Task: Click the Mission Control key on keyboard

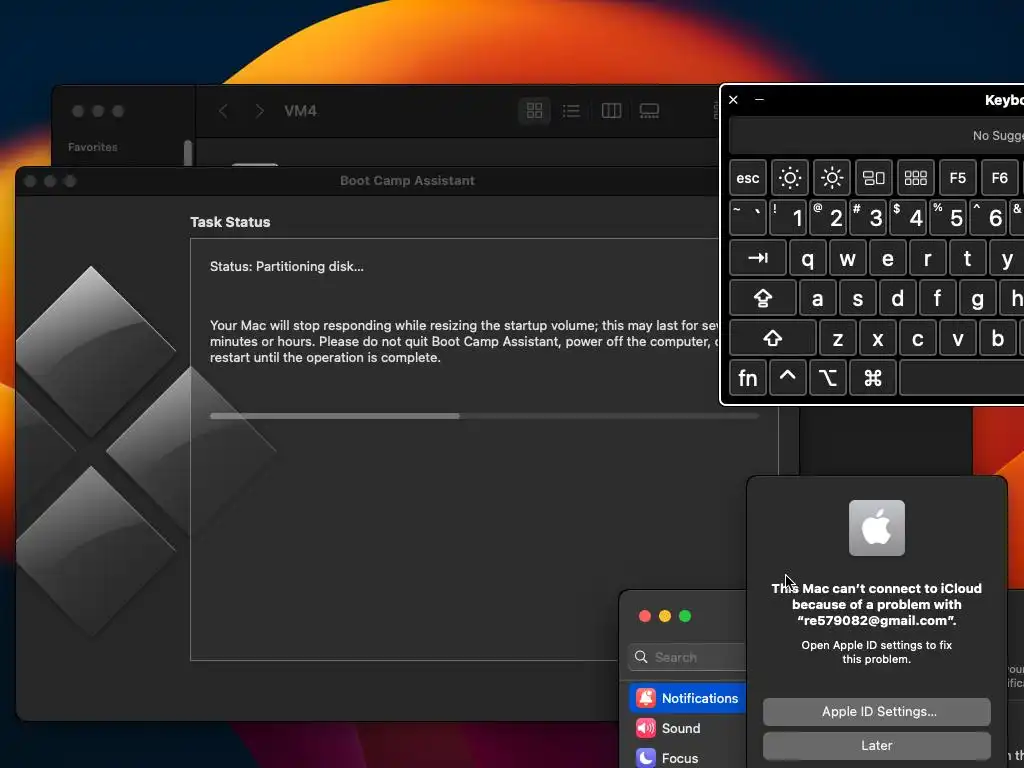Action: pyautogui.click(x=873, y=178)
